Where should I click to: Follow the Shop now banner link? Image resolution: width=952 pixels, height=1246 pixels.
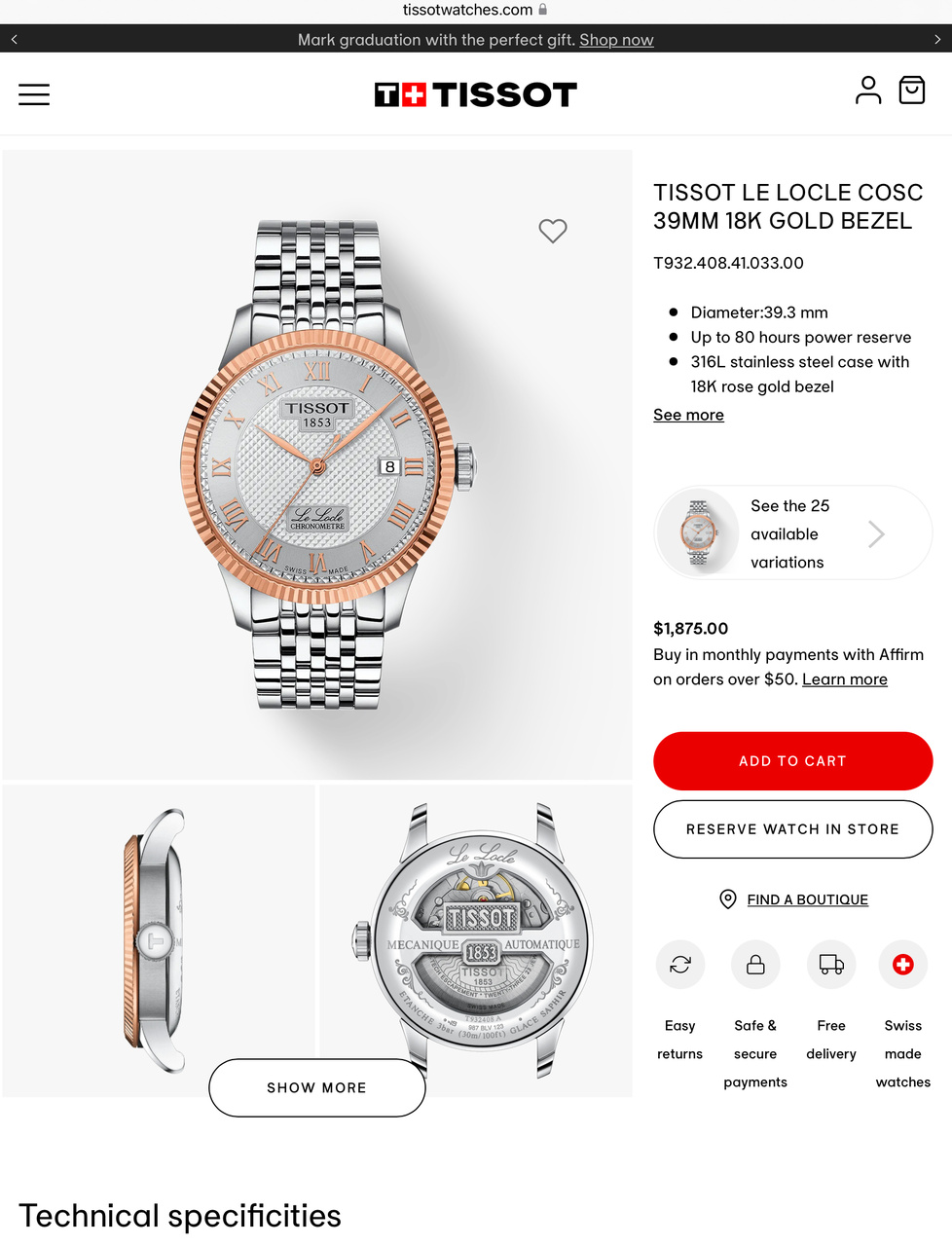point(616,40)
